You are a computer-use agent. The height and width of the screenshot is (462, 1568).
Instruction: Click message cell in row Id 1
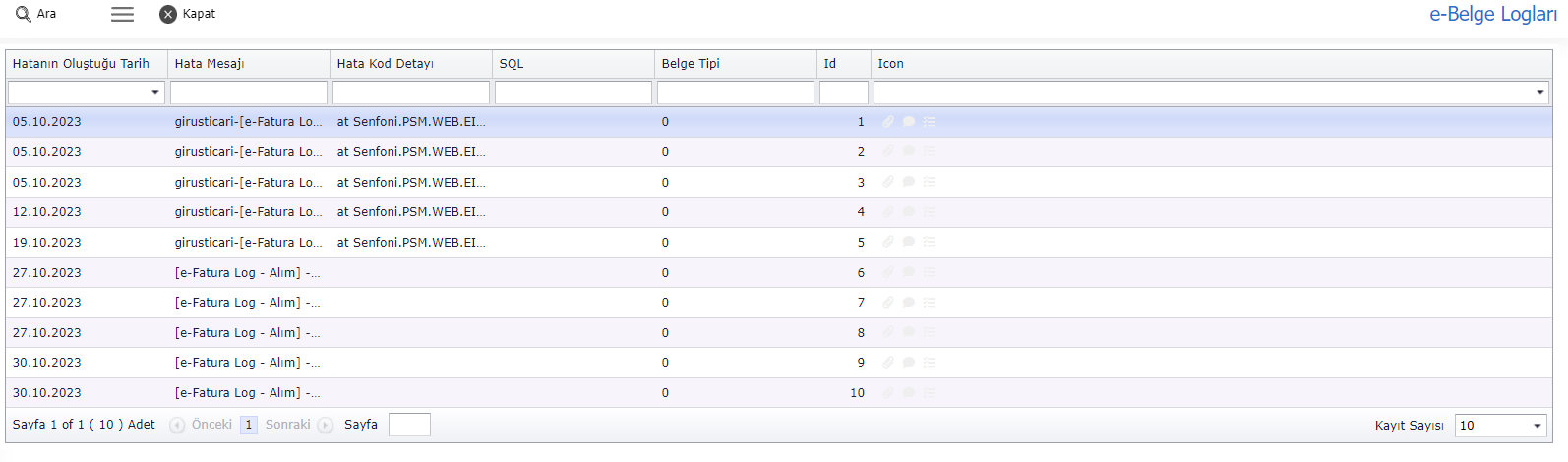[249, 122]
